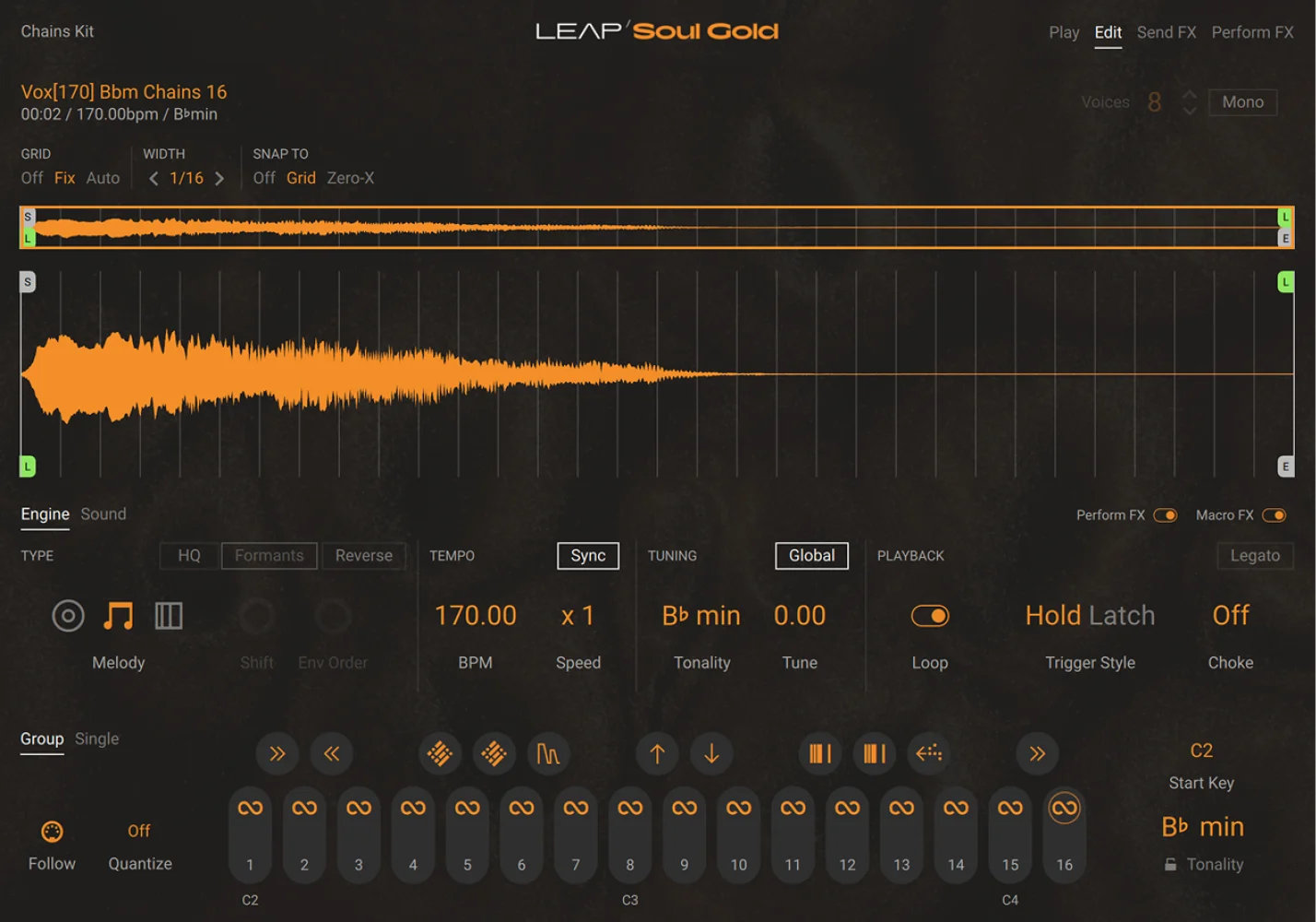The width and height of the screenshot is (1316, 922).
Task: Select the slice engine type icon
Action: (170, 615)
